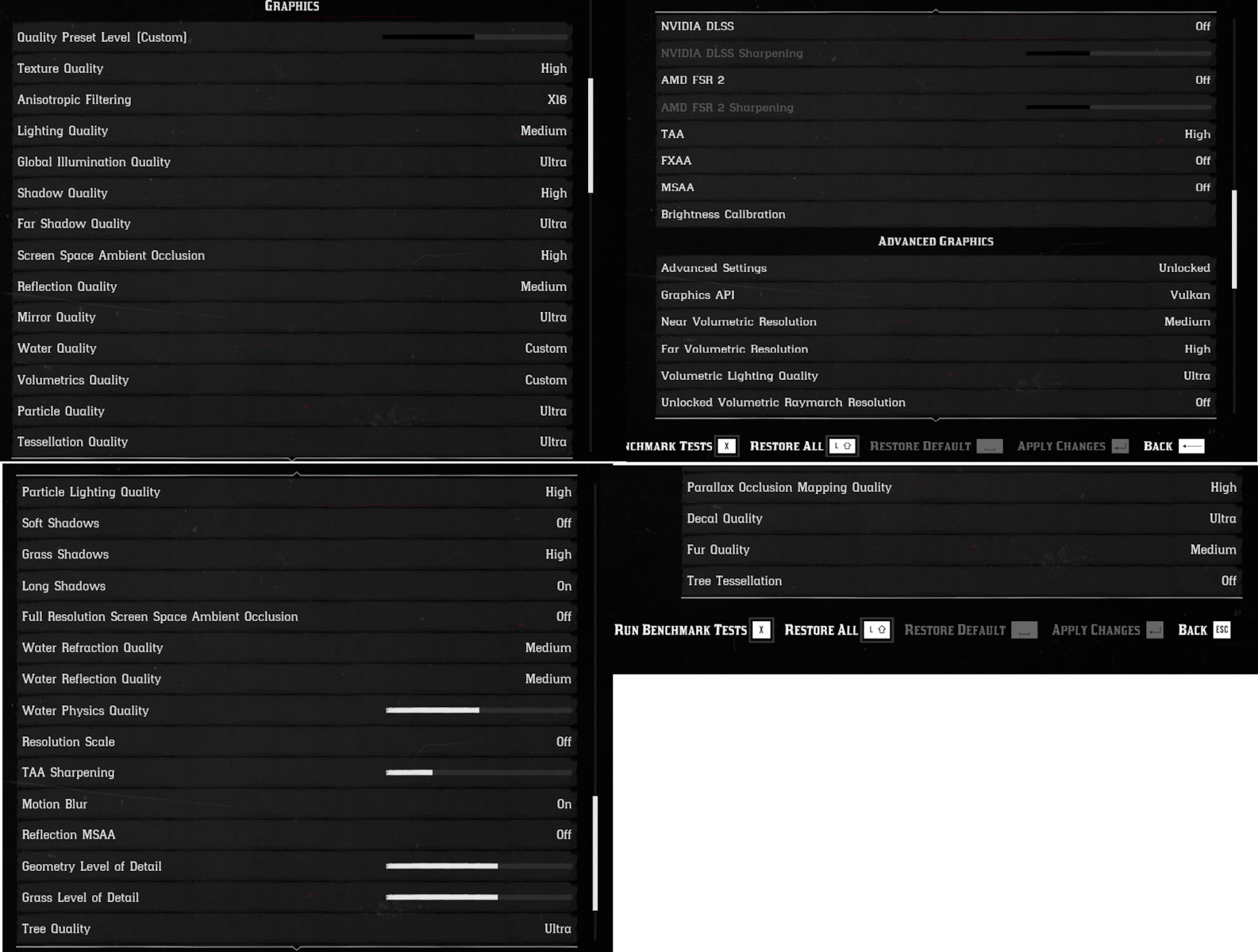Select Tessellation Quality row
Screen dimensions: 1258x952
[292, 442]
